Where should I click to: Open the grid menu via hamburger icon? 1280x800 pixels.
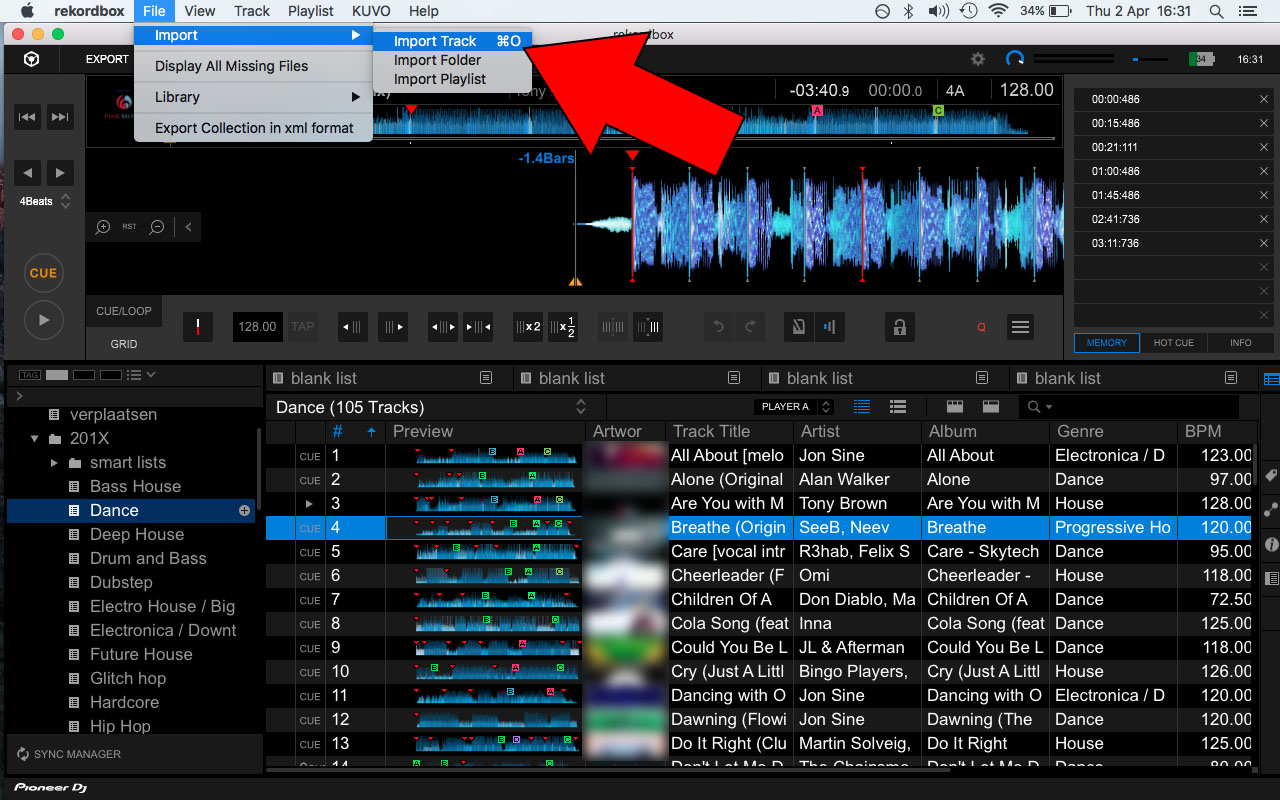[1020, 326]
